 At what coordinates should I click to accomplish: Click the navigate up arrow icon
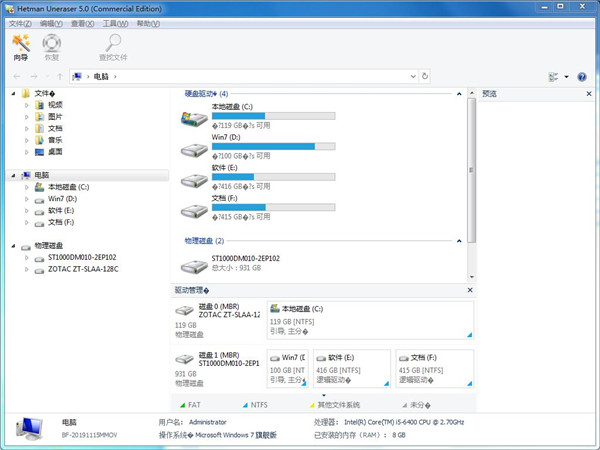click(60, 76)
